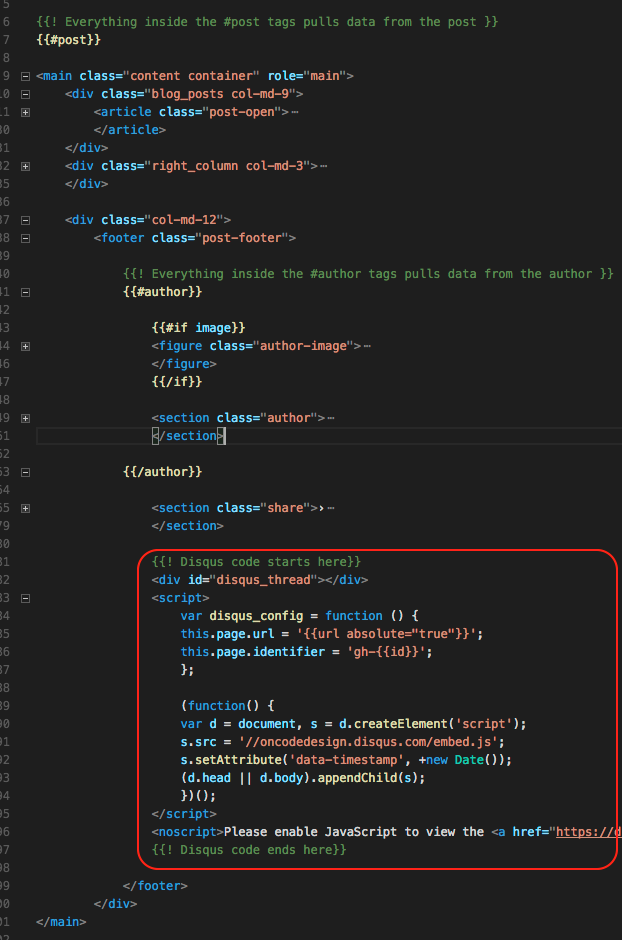Toggle fold marker beside {{/author}} line
This screenshot has height=940, width=622.
pyautogui.click(x=25, y=472)
